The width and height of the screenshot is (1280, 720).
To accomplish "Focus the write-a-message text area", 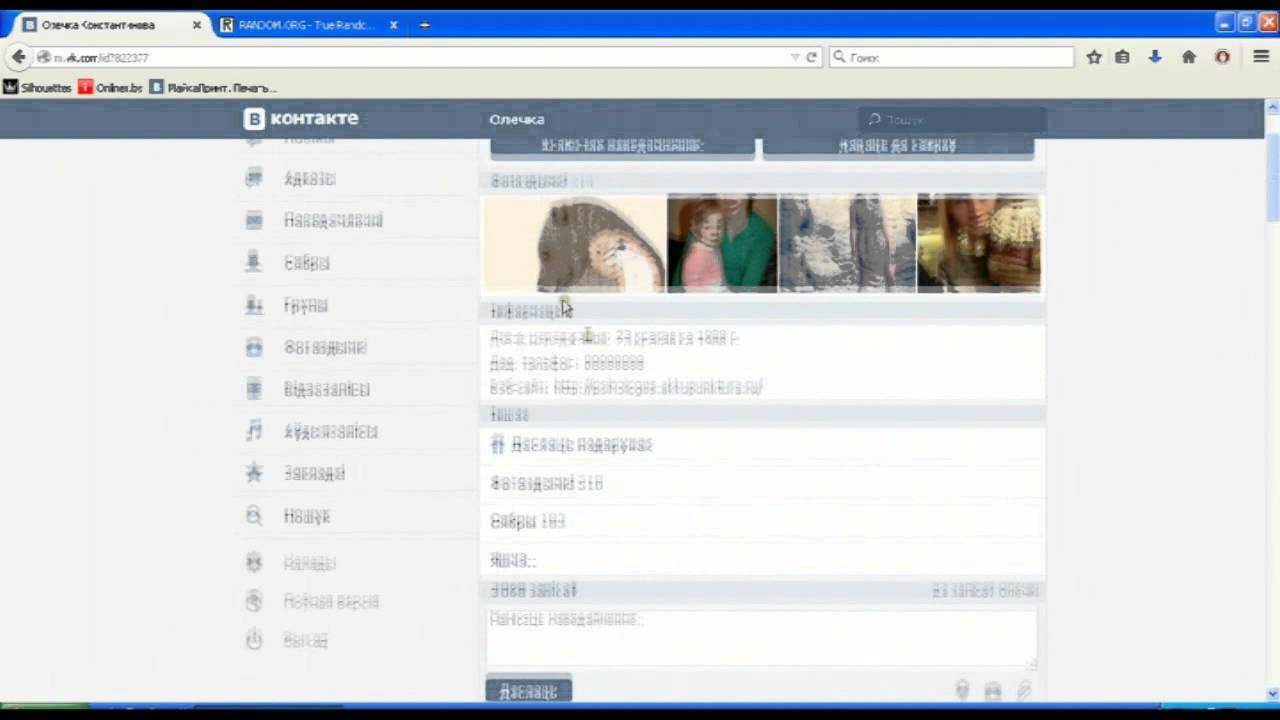I will pos(761,638).
